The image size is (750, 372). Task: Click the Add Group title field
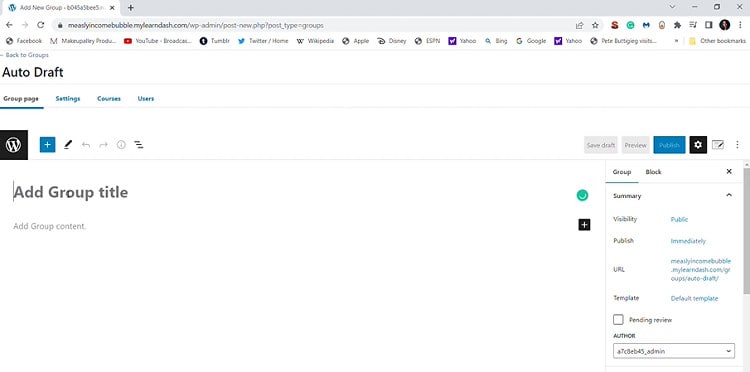(71, 192)
